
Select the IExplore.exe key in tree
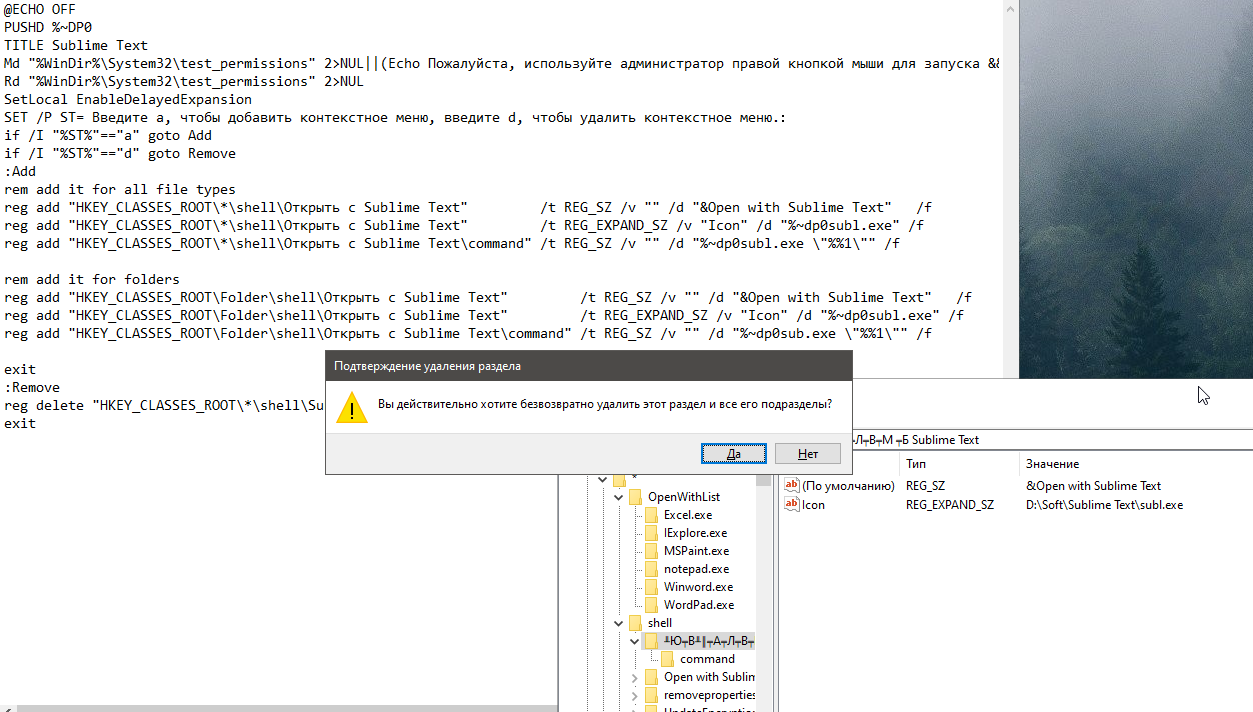point(695,533)
